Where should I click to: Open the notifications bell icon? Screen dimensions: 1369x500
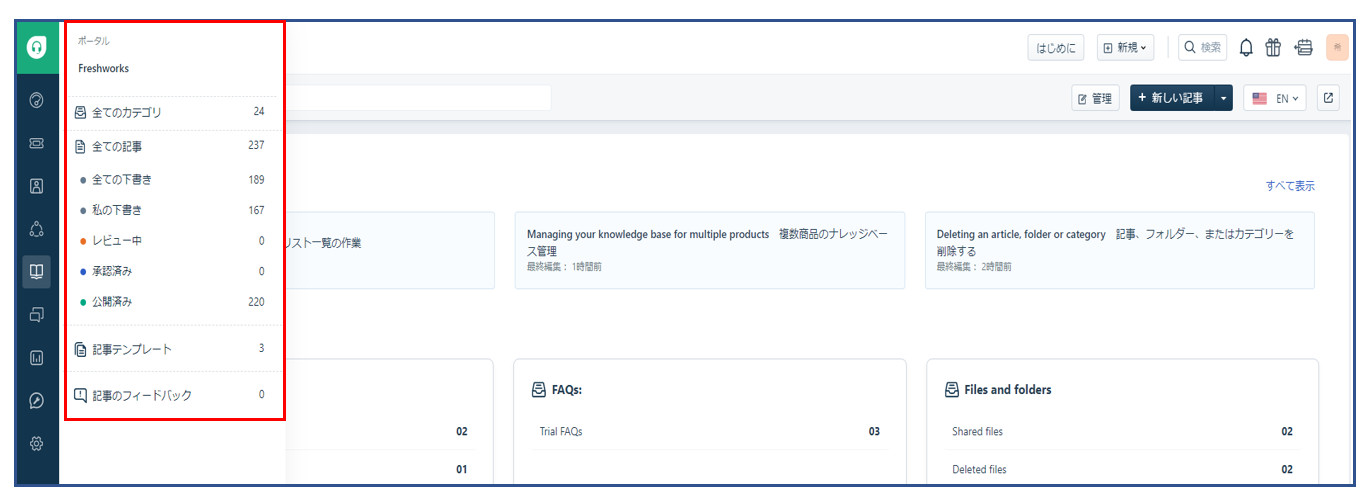[1246, 47]
